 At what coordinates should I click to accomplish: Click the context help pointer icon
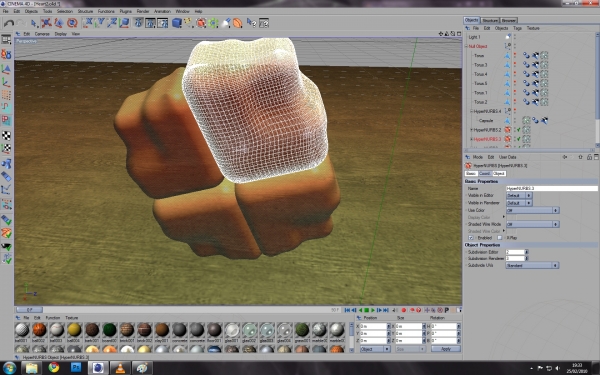251,23
